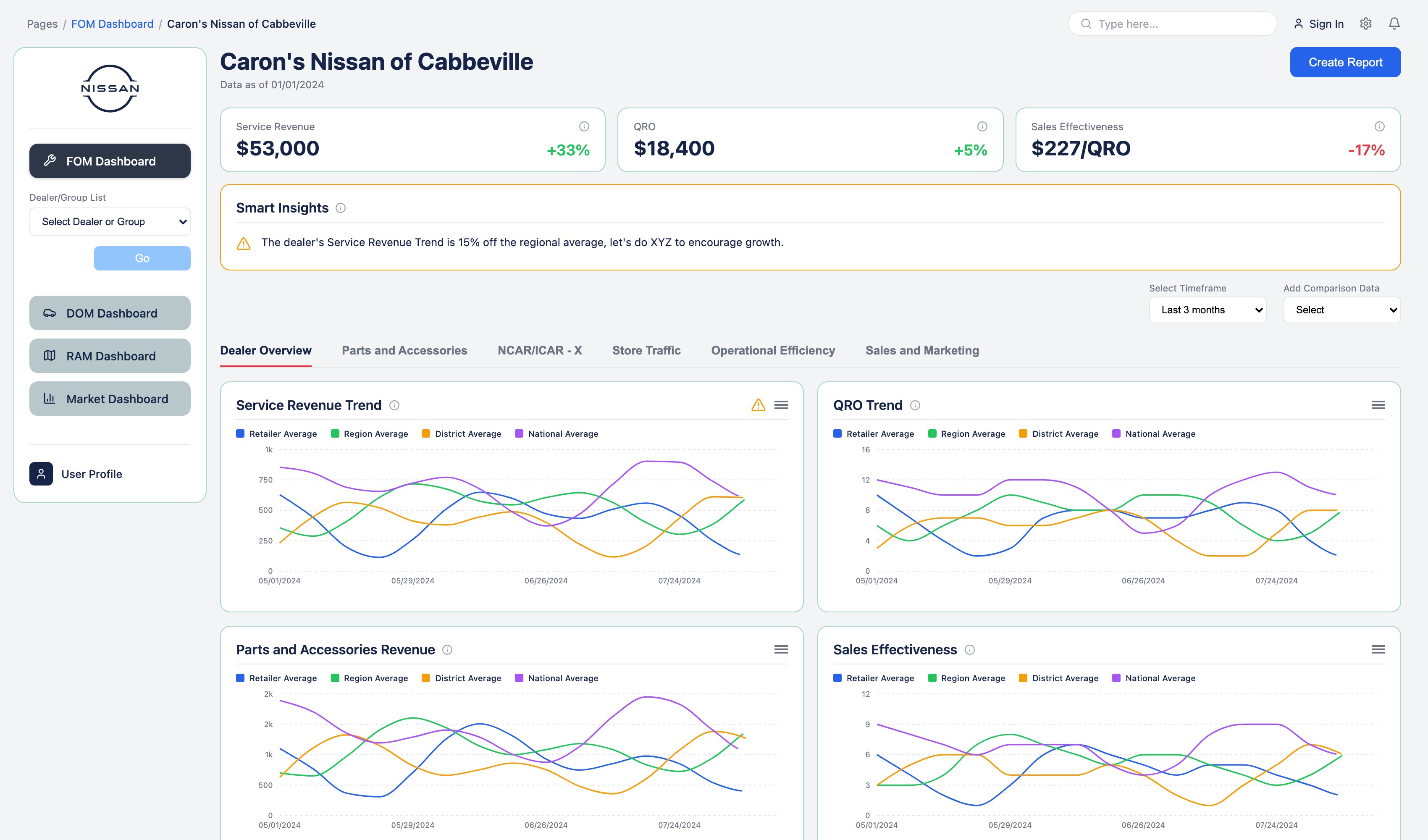Toggle National Average in Service Revenue Trend

(556, 433)
